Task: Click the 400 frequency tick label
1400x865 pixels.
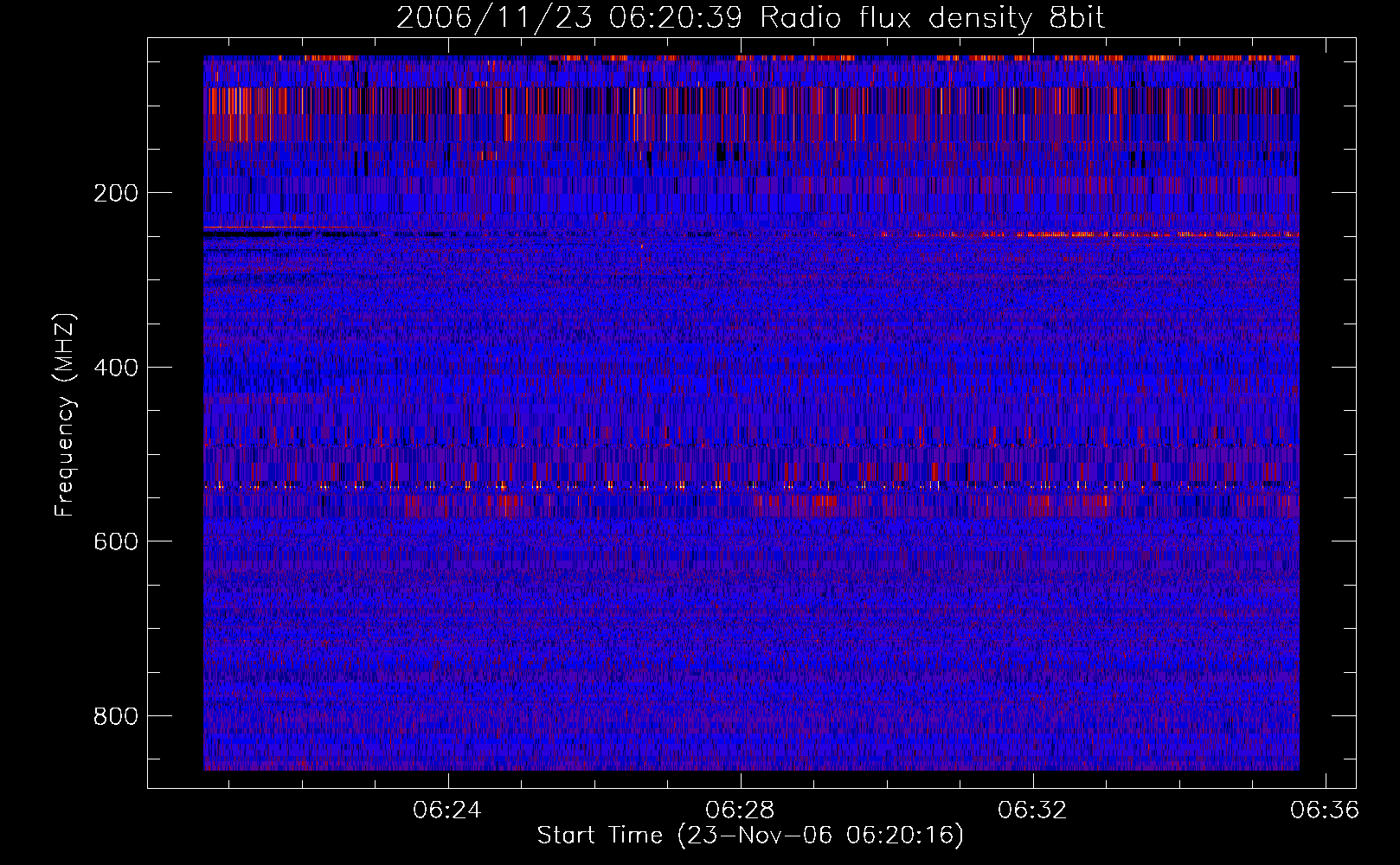Action: pos(116,368)
